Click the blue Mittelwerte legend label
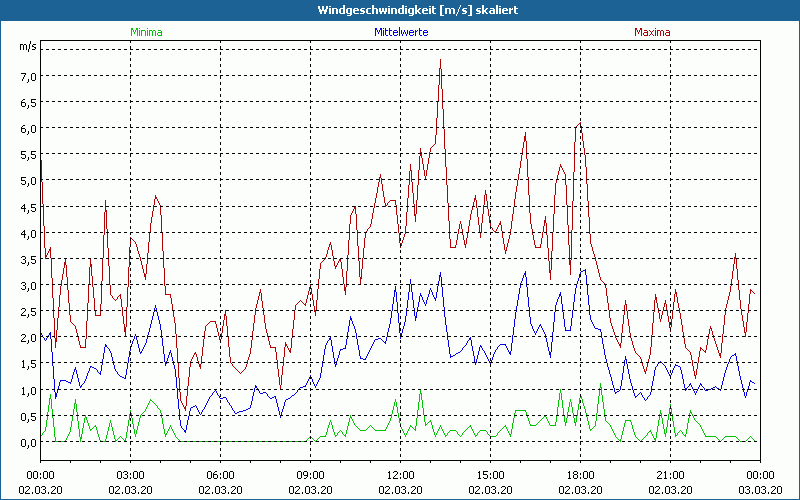This screenshot has width=800, height=500. pyautogui.click(x=401, y=32)
